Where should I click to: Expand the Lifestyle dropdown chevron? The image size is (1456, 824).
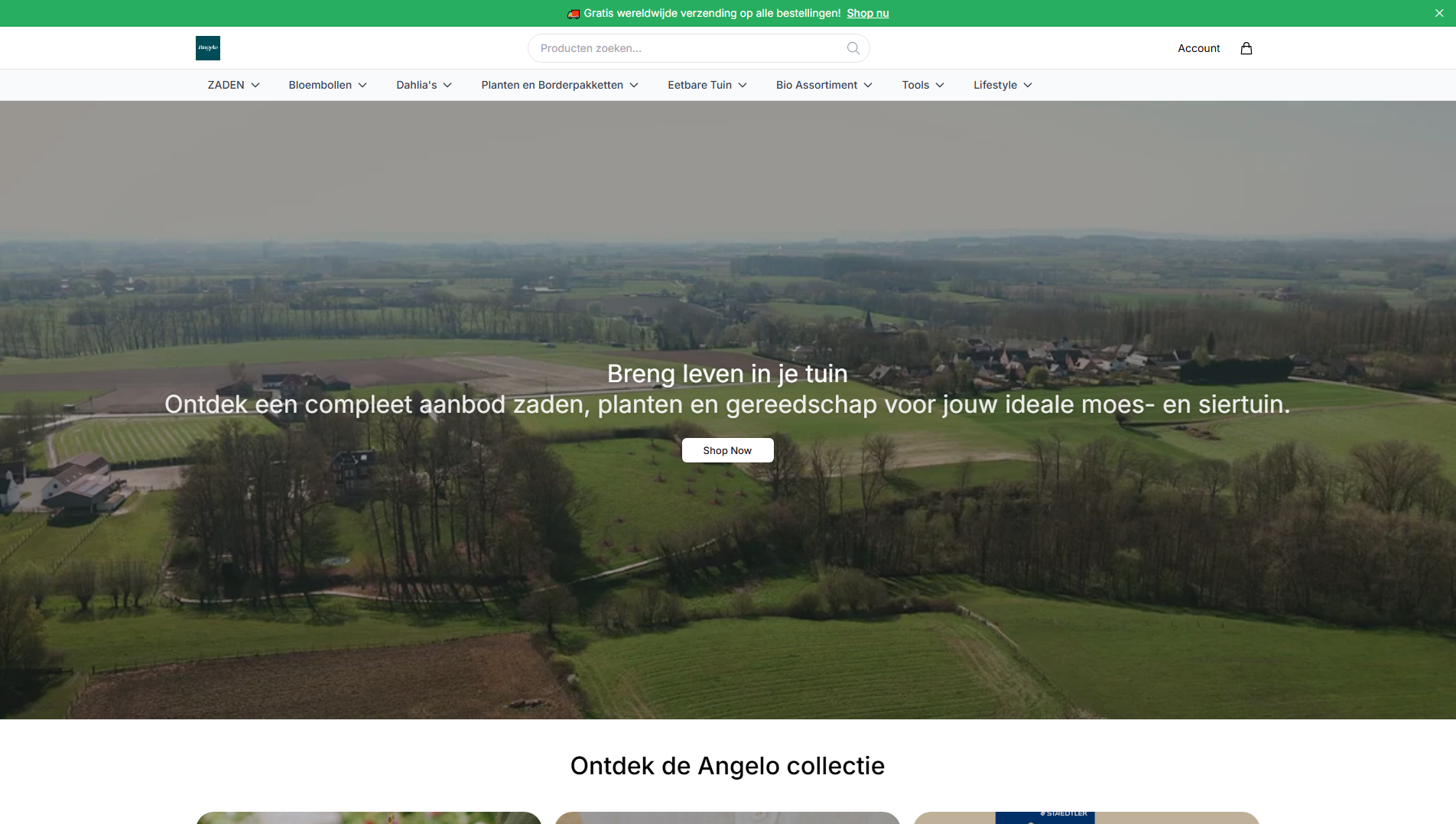coord(1028,85)
